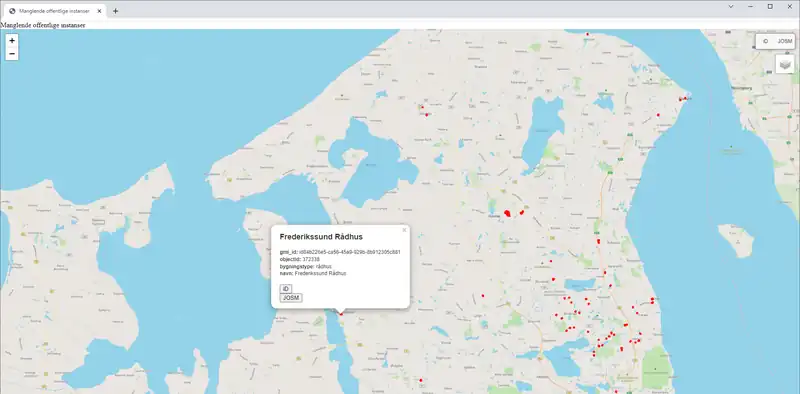This screenshot has width=800, height=394.
Task: Click the navn Frederikssund Rådhus line
Action: pos(313,274)
